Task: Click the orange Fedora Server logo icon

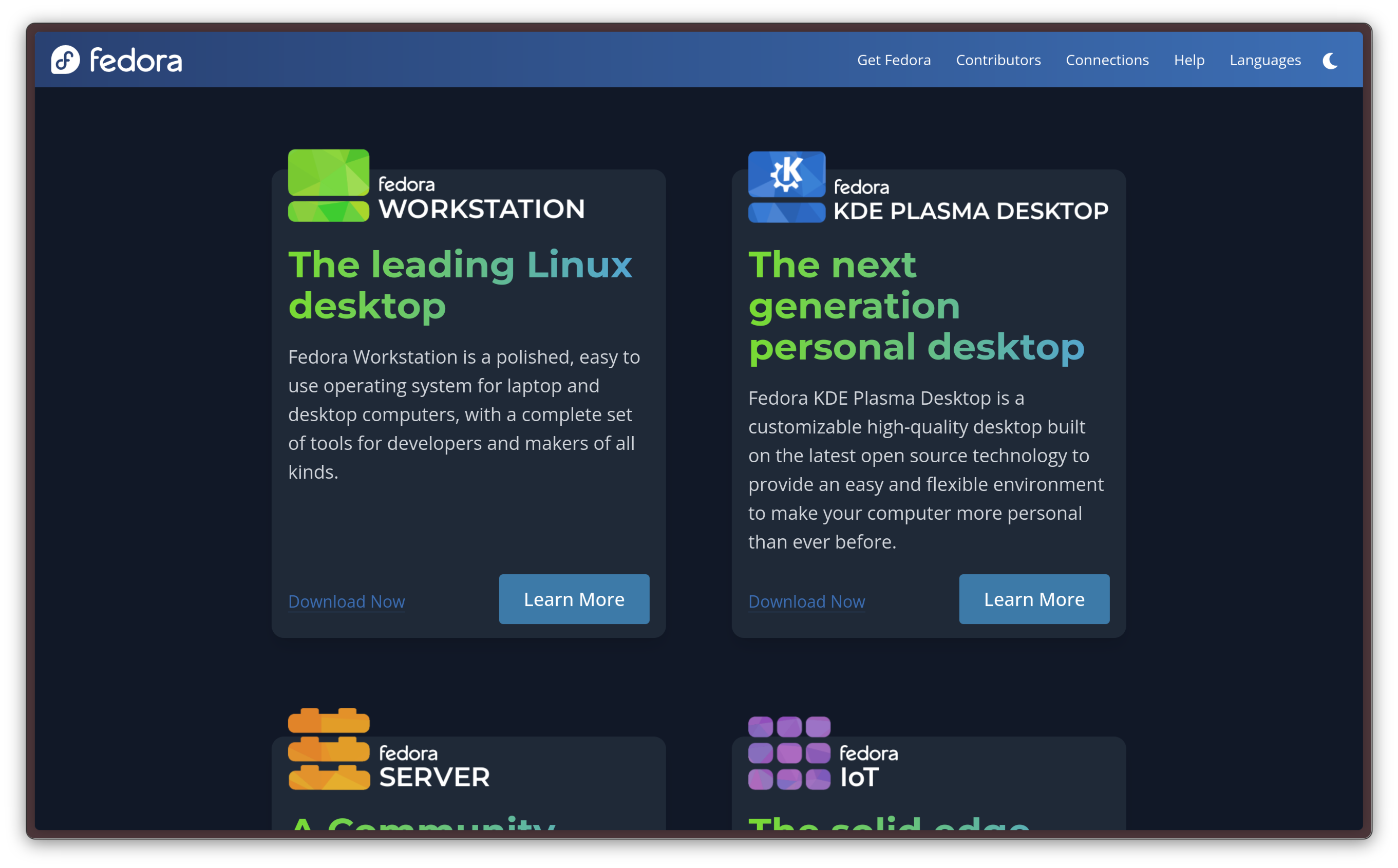Action: pyautogui.click(x=328, y=749)
